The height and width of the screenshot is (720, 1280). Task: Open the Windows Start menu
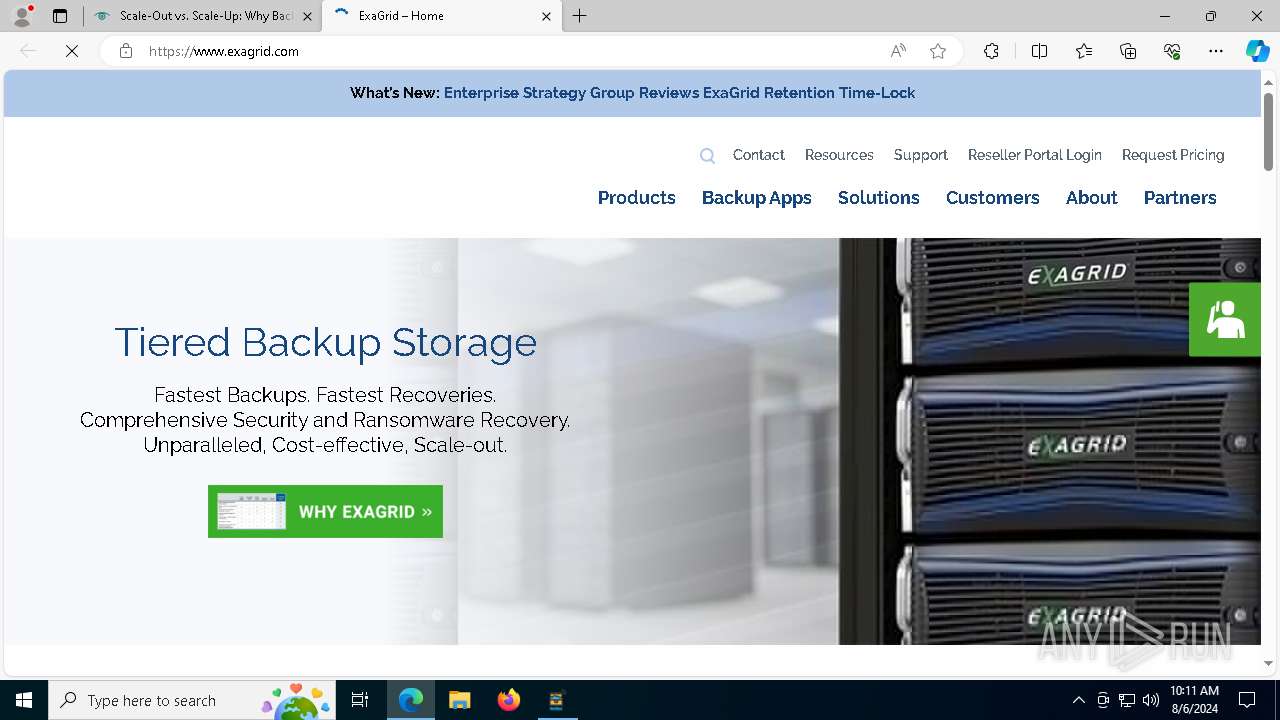(24, 700)
